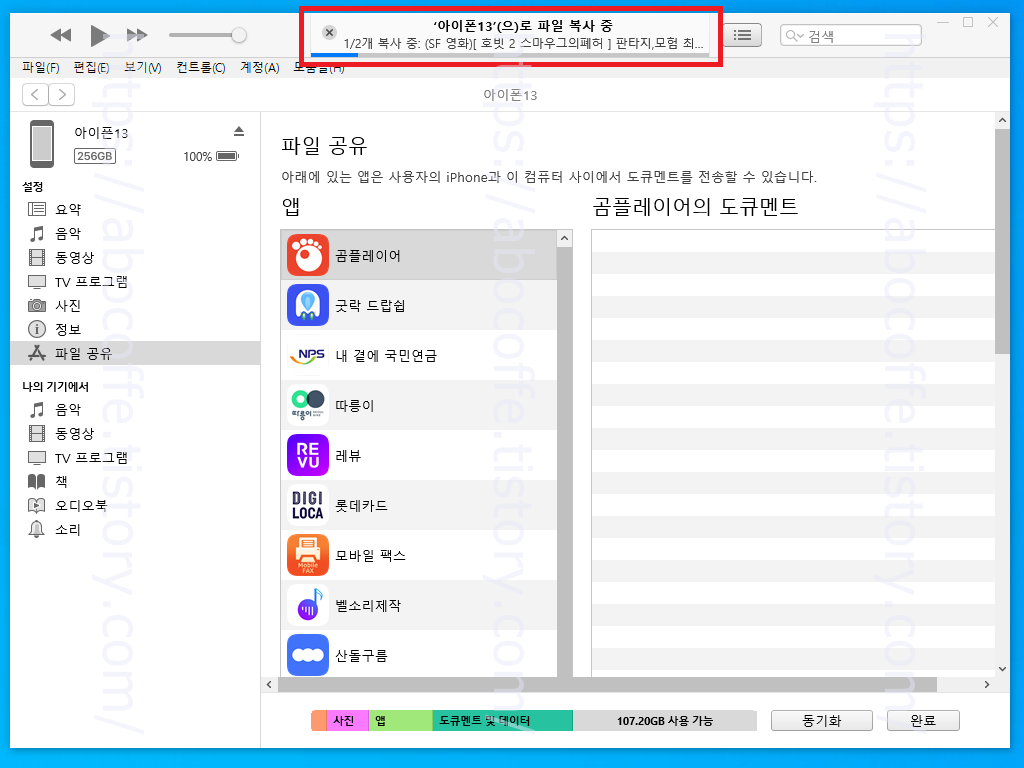This screenshot has width=1024, height=768.
Task: Click the iPhone device icon
Action: tap(42, 144)
